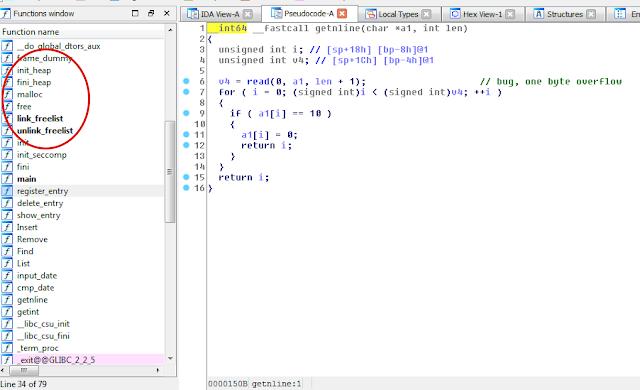Click the Function name column header
The width and height of the screenshot is (640, 390).
(82, 32)
